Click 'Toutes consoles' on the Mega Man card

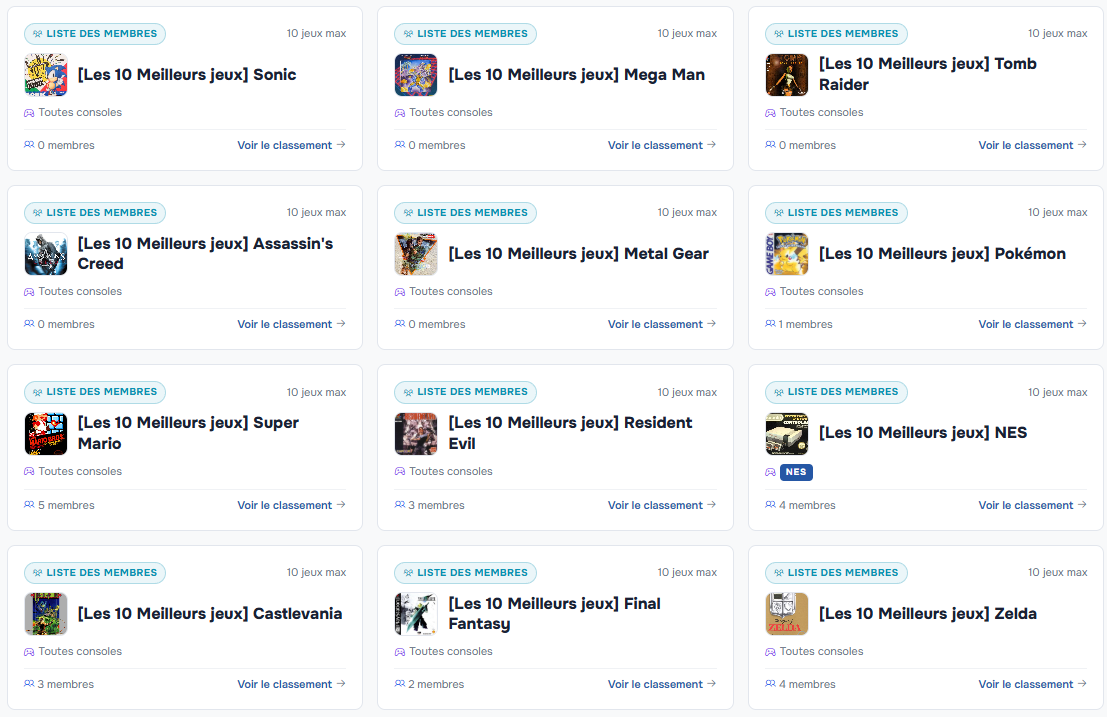click(451, 113)
